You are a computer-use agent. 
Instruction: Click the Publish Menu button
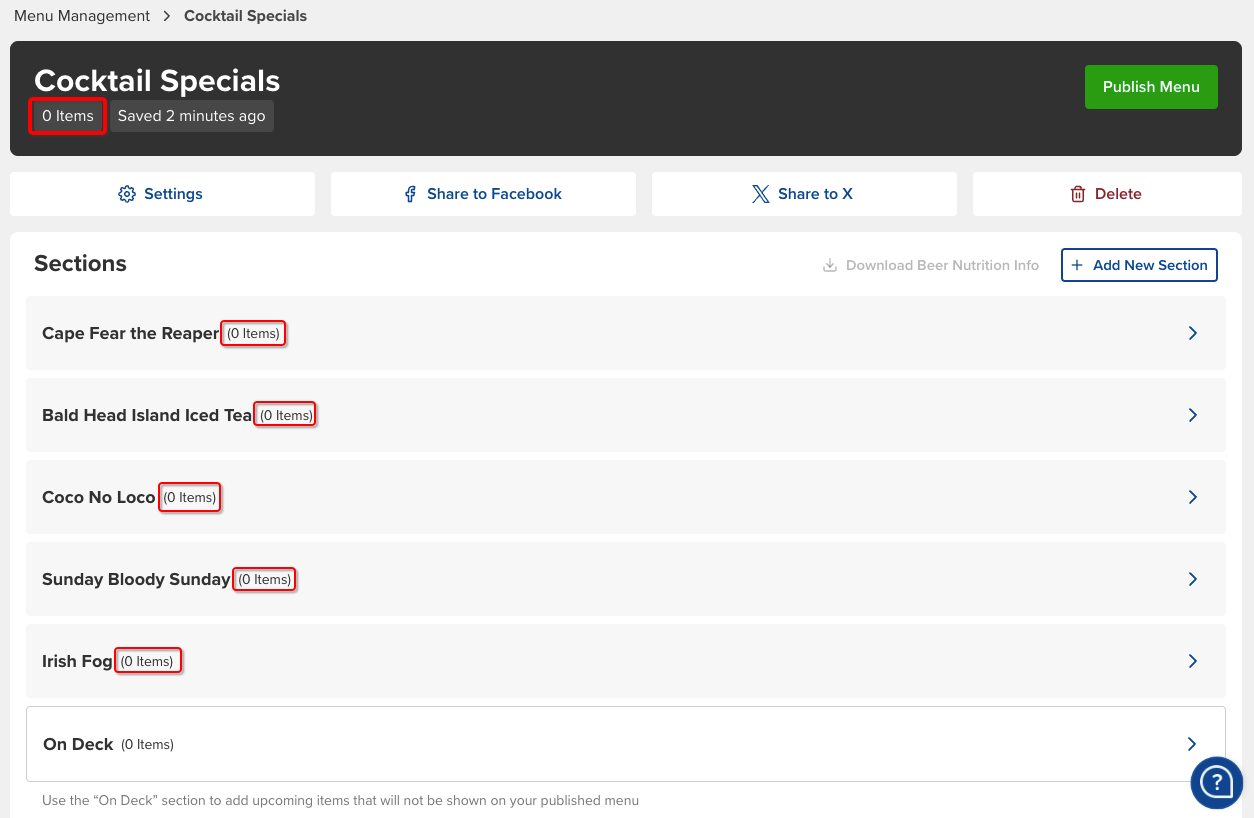point(1151,87)
